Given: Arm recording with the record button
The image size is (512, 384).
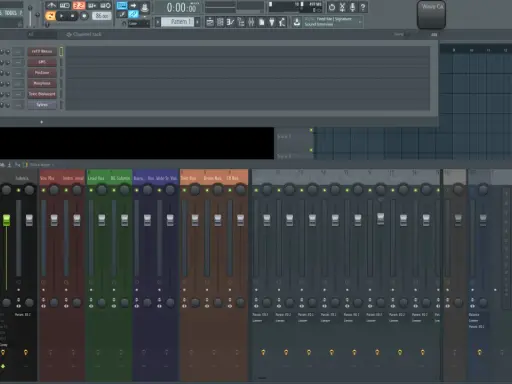Looking at the screenshot, I should click(x=84, y=16).
